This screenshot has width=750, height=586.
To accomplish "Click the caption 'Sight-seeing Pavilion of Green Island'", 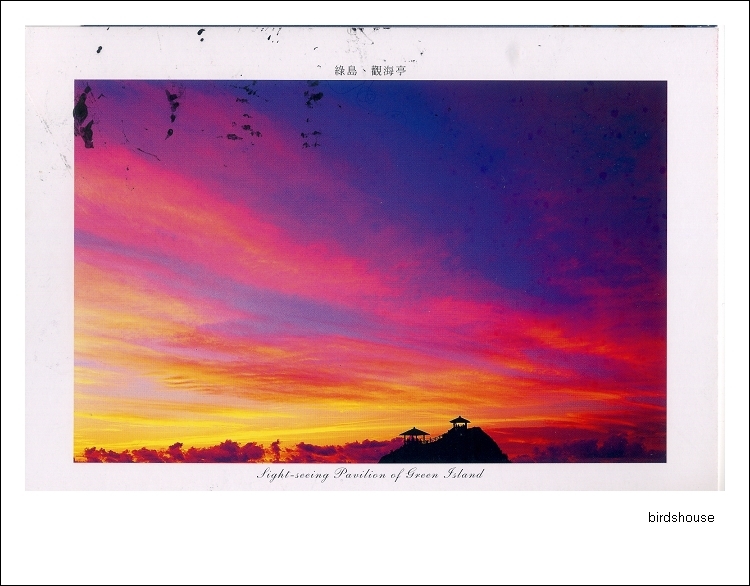I will click(370, 474).
